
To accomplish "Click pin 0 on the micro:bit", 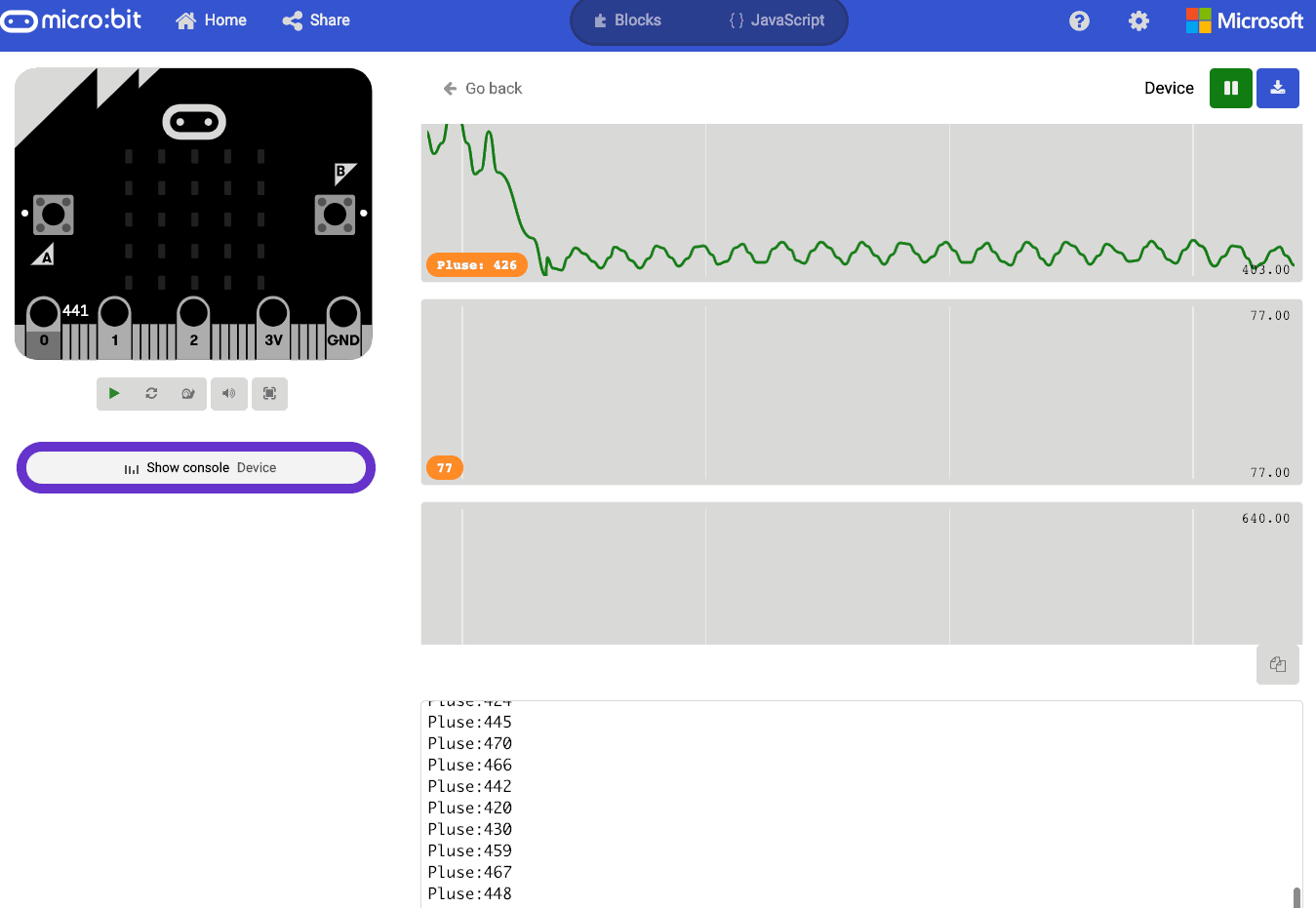I will [x=42, y=322].
